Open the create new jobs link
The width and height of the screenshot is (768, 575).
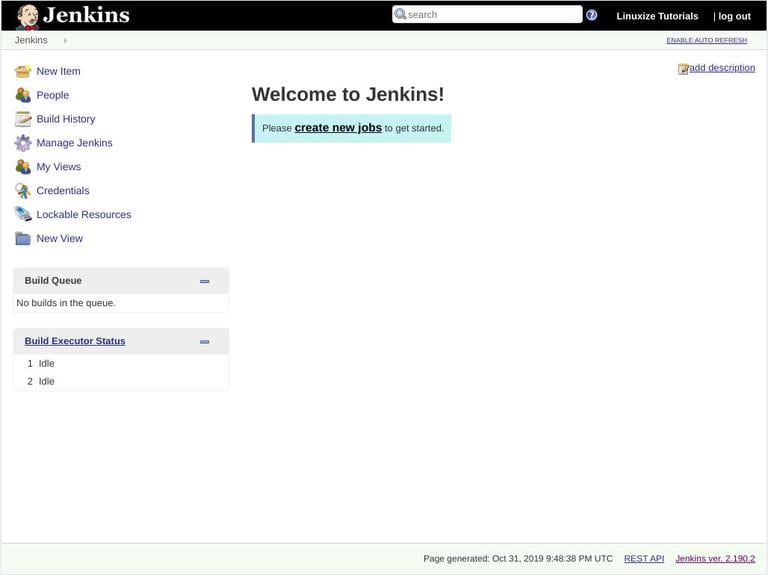coord(338,128)
